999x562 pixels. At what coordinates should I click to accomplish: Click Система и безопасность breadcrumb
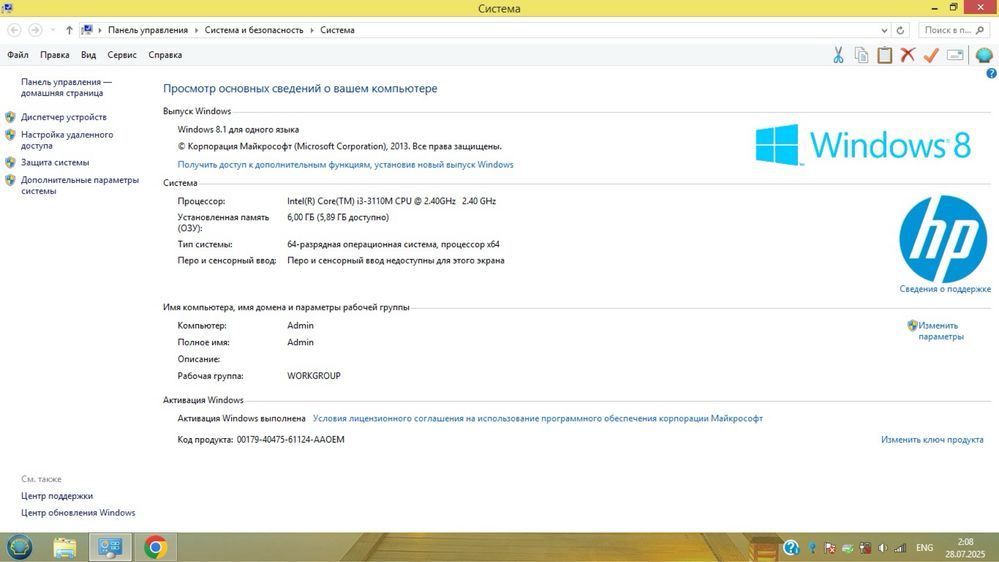(x=254, y=30)
